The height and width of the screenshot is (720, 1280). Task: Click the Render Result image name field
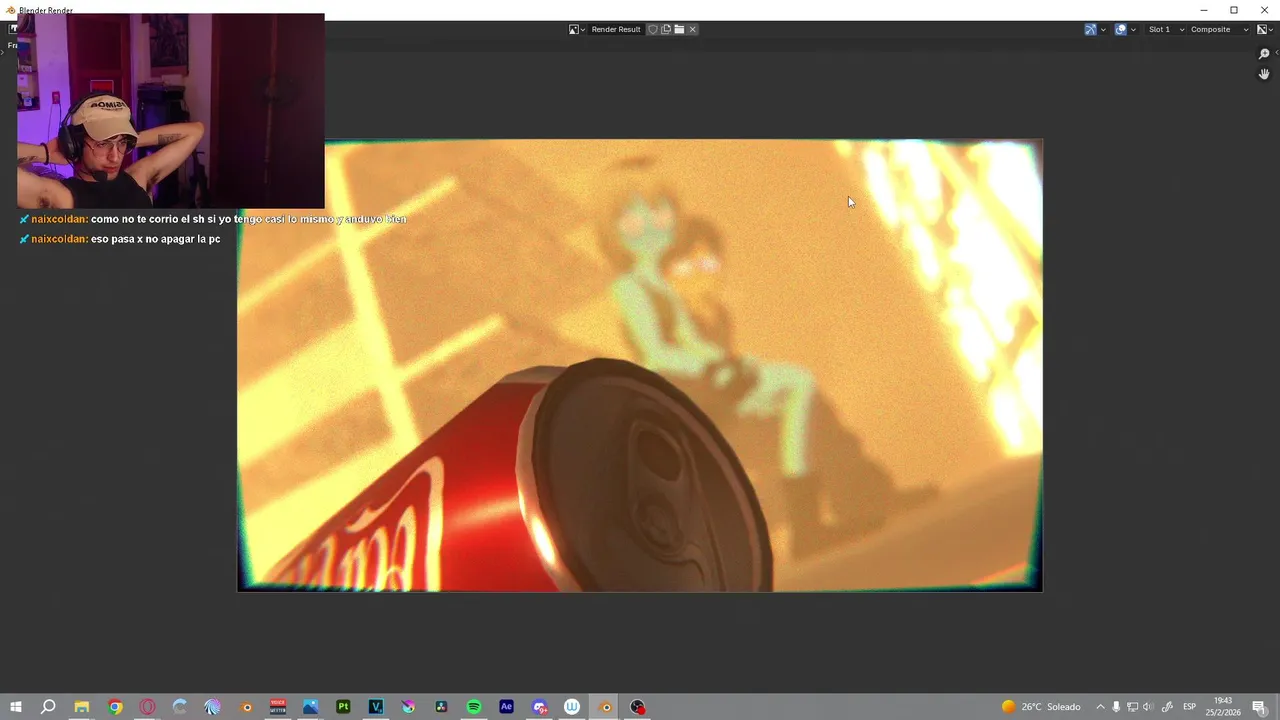pos(616,29)
